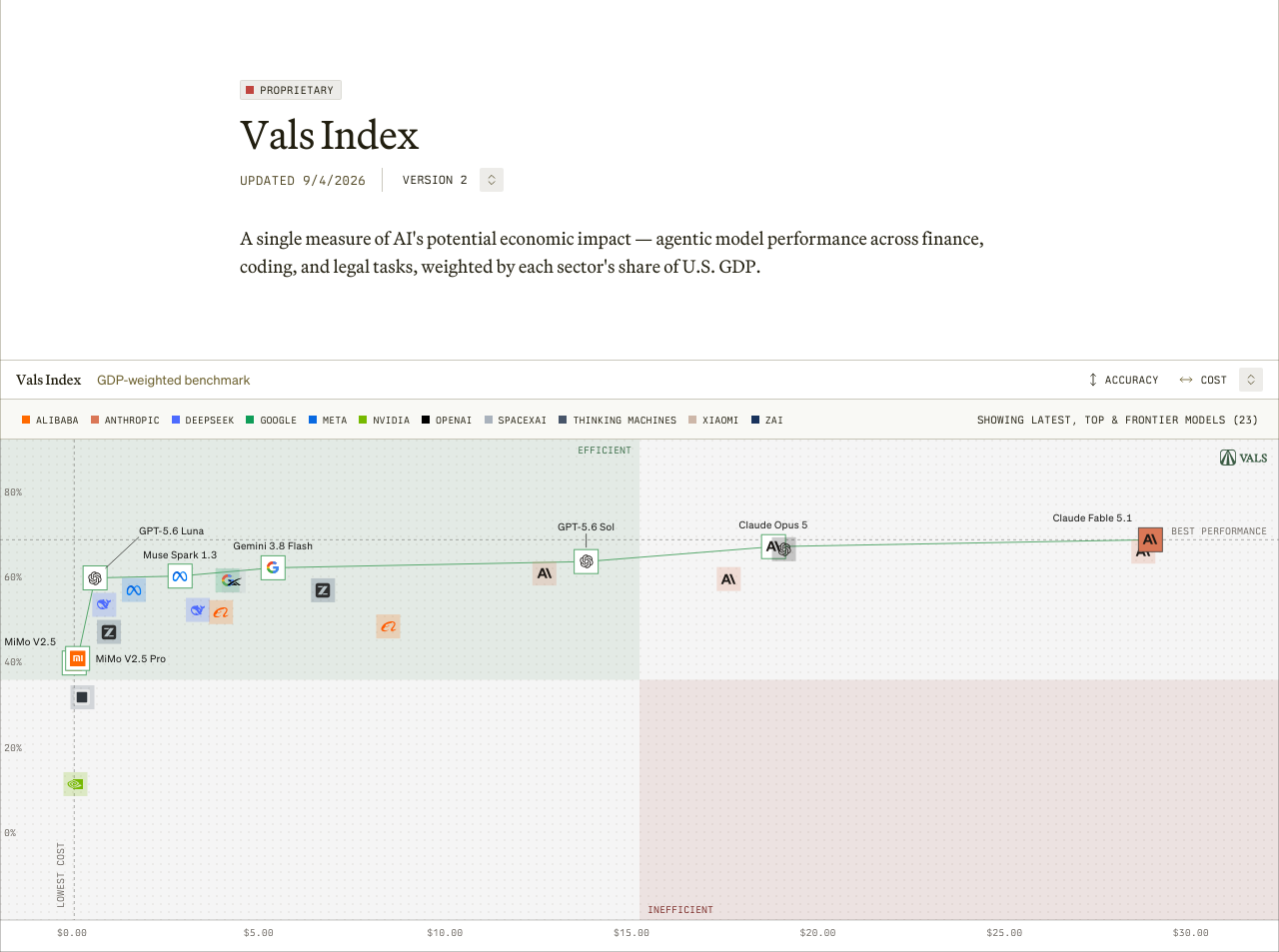Select the MiMo V2.5 Pro Xiaomi icon
The height and width of the screenshot is (952, 1279).
[x=78, y=658]
